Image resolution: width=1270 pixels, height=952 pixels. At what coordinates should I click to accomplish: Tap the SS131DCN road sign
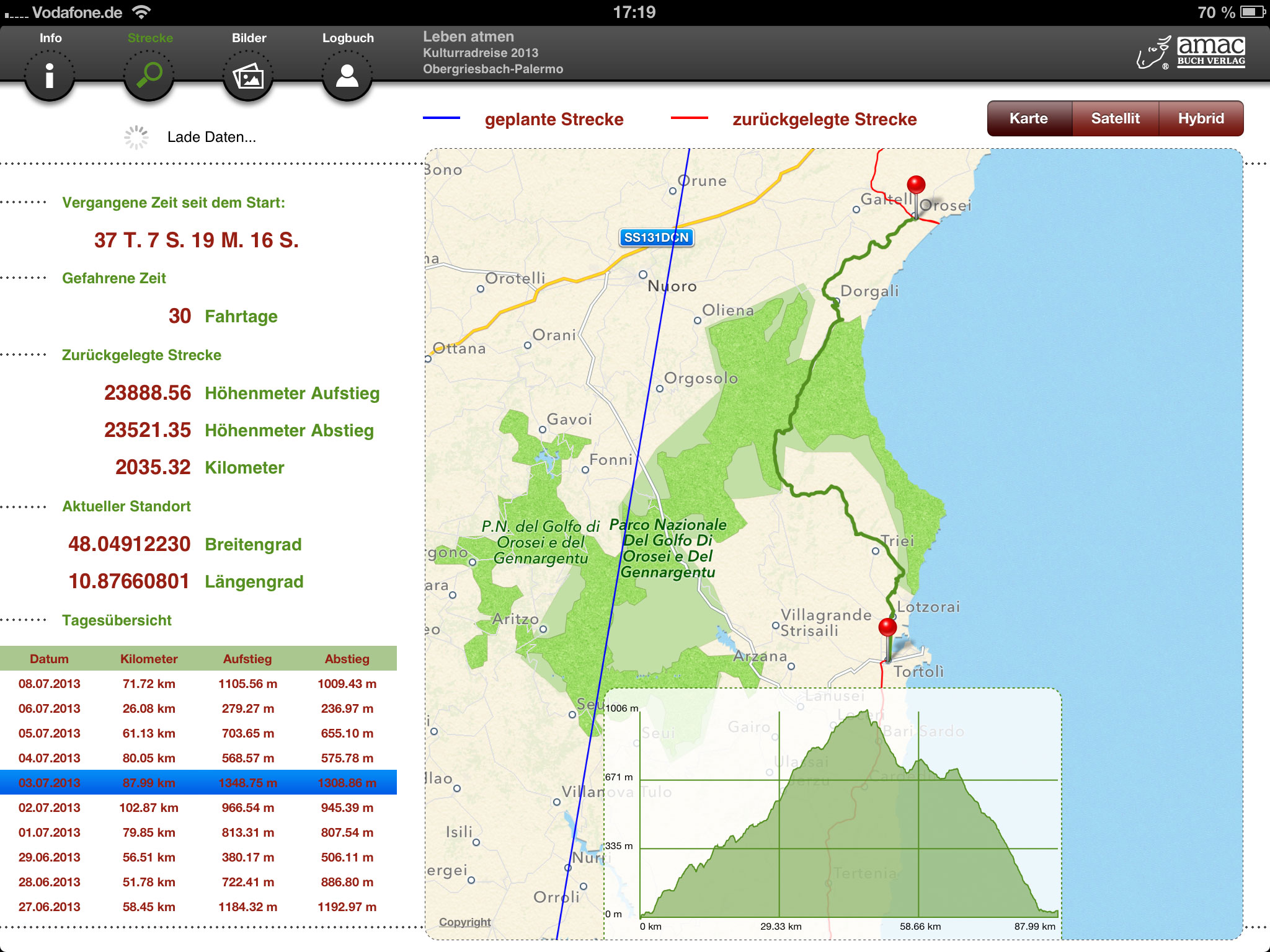(656, 237)
